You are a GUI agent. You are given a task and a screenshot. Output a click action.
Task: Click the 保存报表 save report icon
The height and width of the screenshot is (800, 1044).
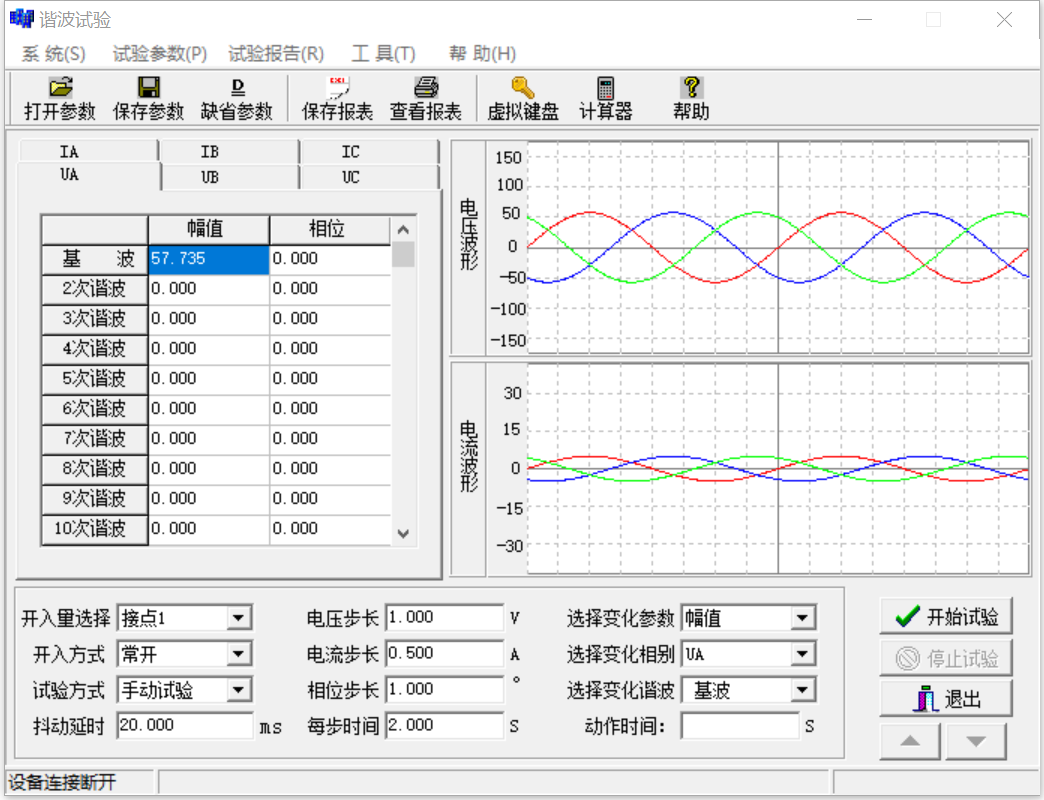pyautogui.click(x=336, y=98)
